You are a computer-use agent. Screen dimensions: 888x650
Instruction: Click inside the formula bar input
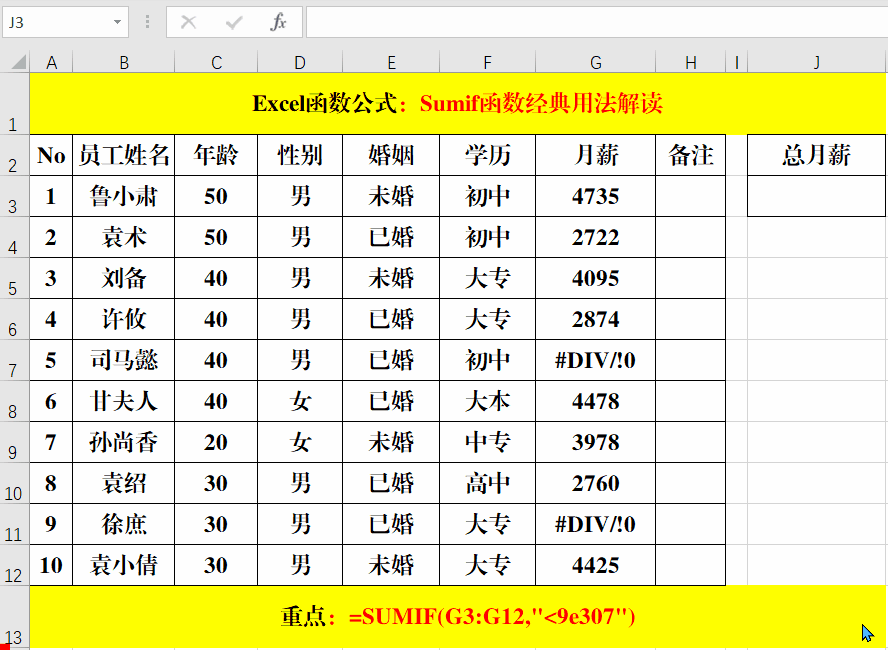(x=597, y=22)
